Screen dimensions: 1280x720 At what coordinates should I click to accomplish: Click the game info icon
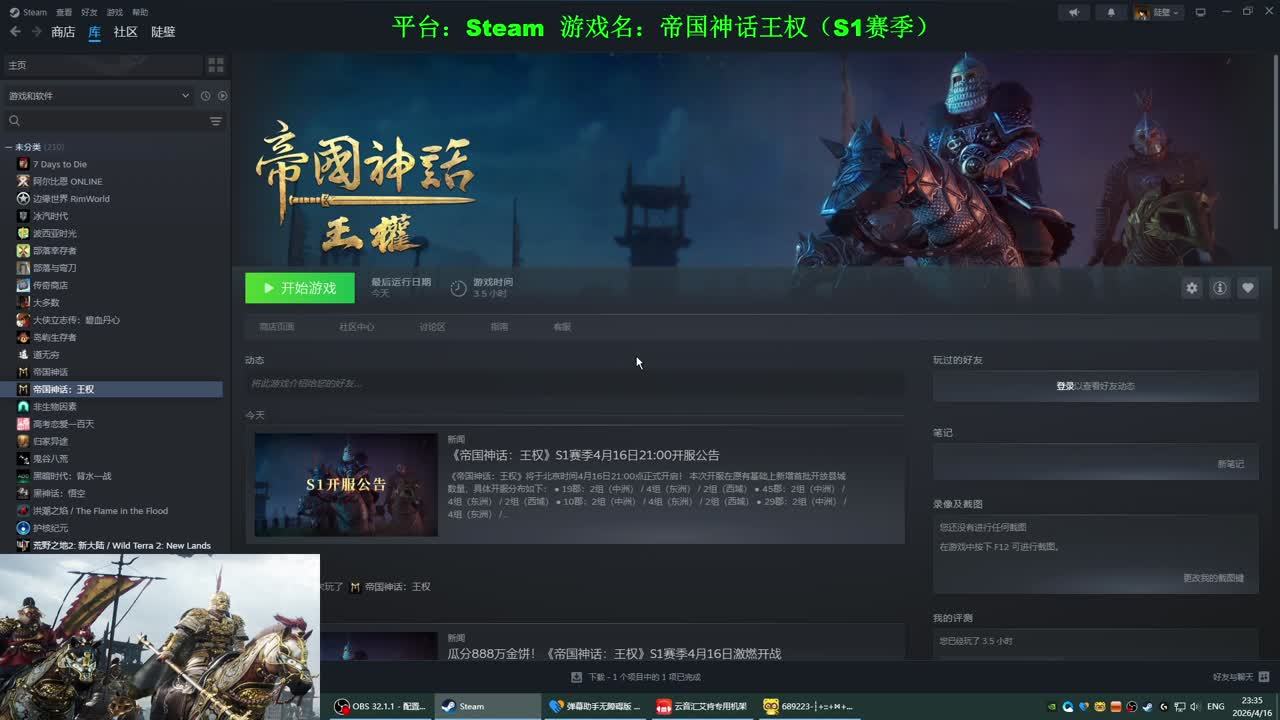pos(1219,288)
